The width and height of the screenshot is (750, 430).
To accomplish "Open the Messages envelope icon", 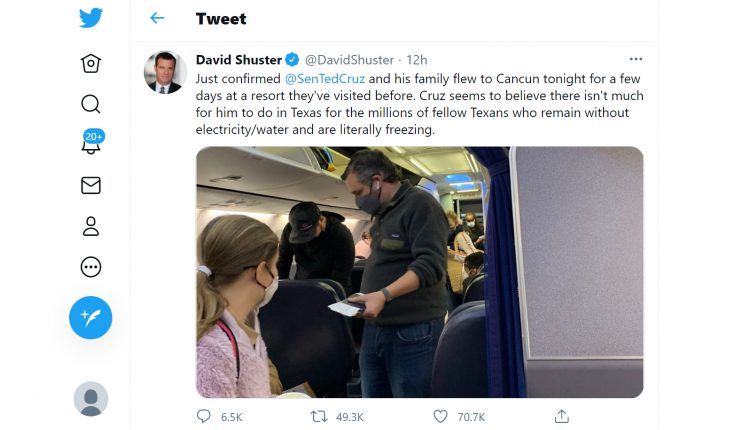I will 91,185.
